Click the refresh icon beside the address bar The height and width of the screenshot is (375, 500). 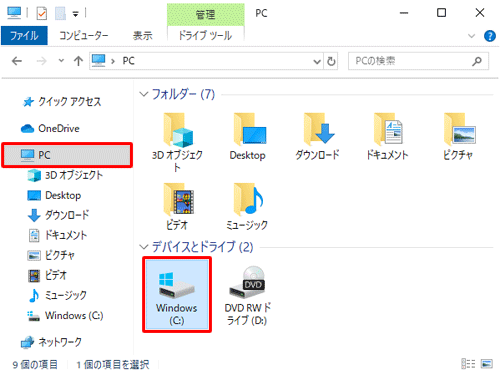pyautogui.click(x=331, y=61)
